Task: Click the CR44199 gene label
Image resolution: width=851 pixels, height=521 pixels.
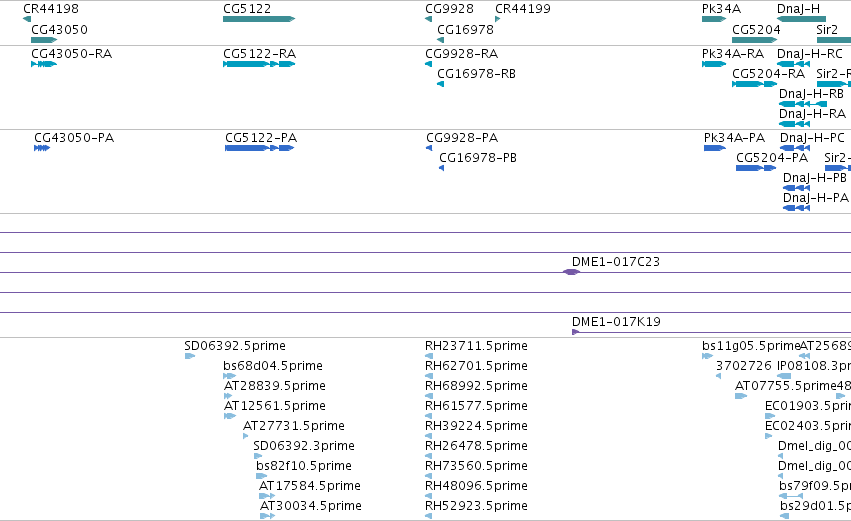Action: point(523,9)
